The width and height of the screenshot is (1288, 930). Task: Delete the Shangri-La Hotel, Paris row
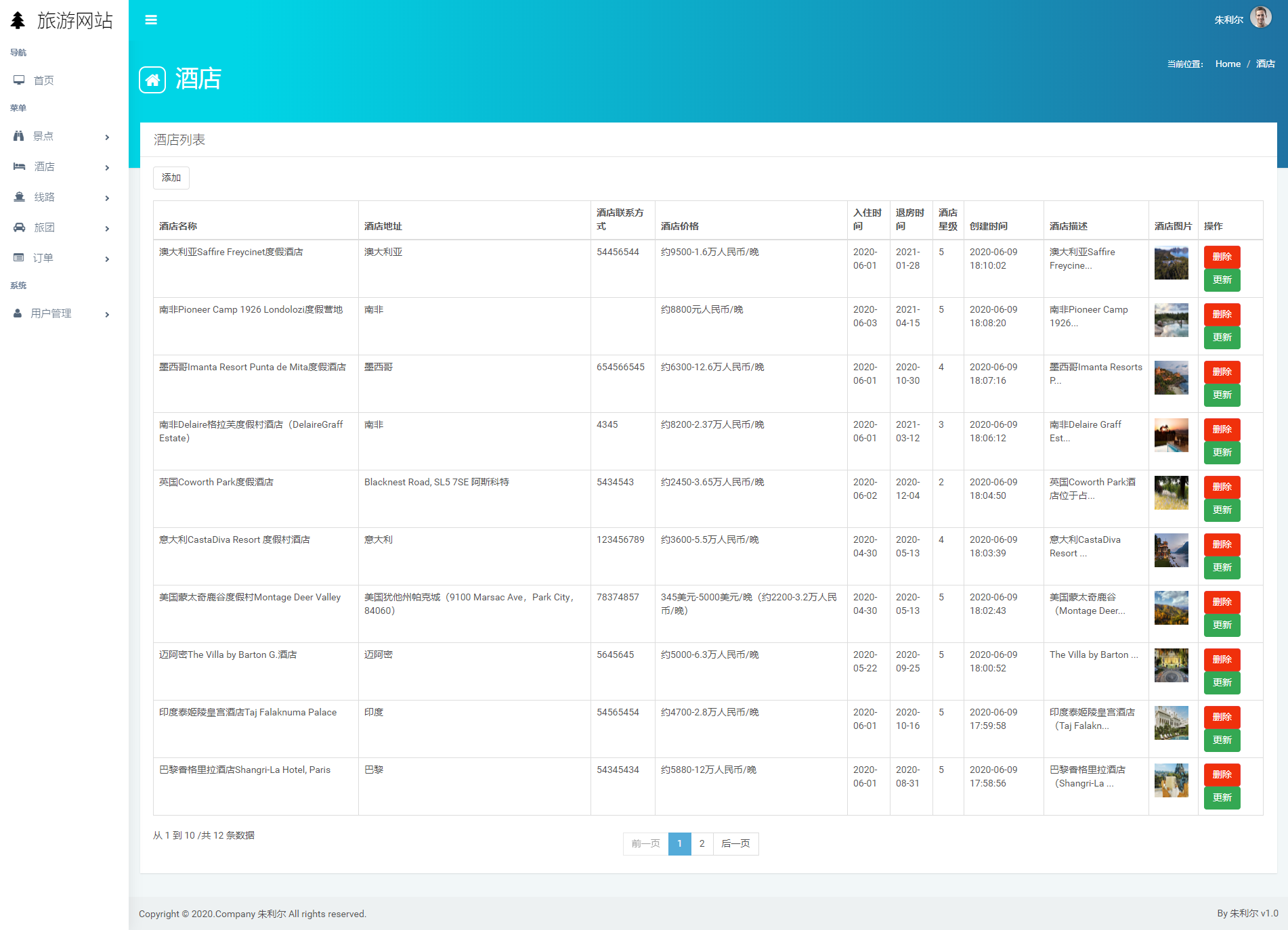point(1222,775)
